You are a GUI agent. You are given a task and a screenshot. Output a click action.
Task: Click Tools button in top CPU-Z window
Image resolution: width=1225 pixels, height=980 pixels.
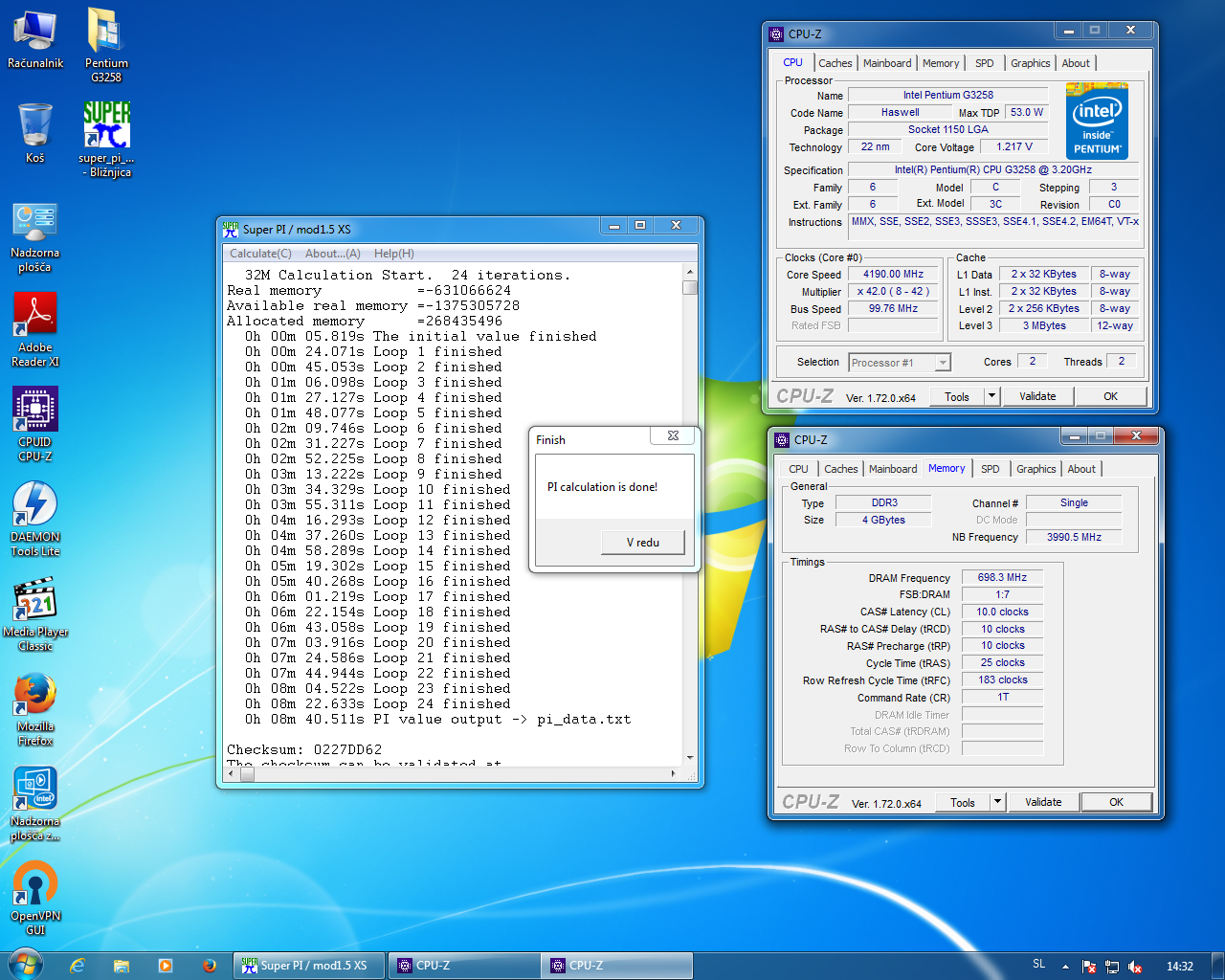(957, 396)
